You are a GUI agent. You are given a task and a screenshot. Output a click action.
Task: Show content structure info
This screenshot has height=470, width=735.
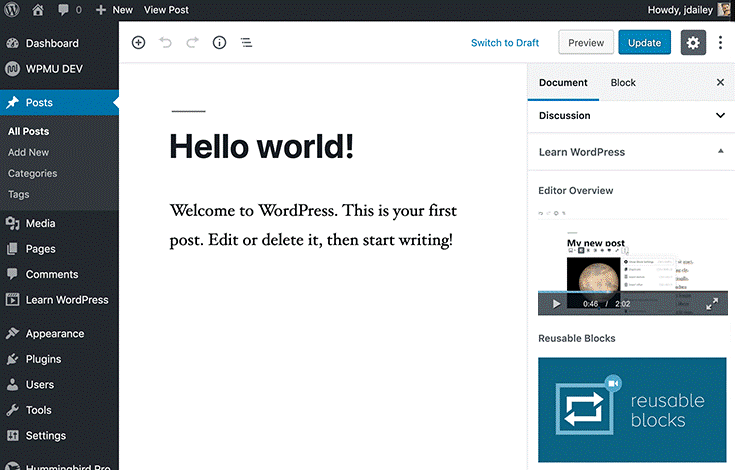tap(219, 43)
